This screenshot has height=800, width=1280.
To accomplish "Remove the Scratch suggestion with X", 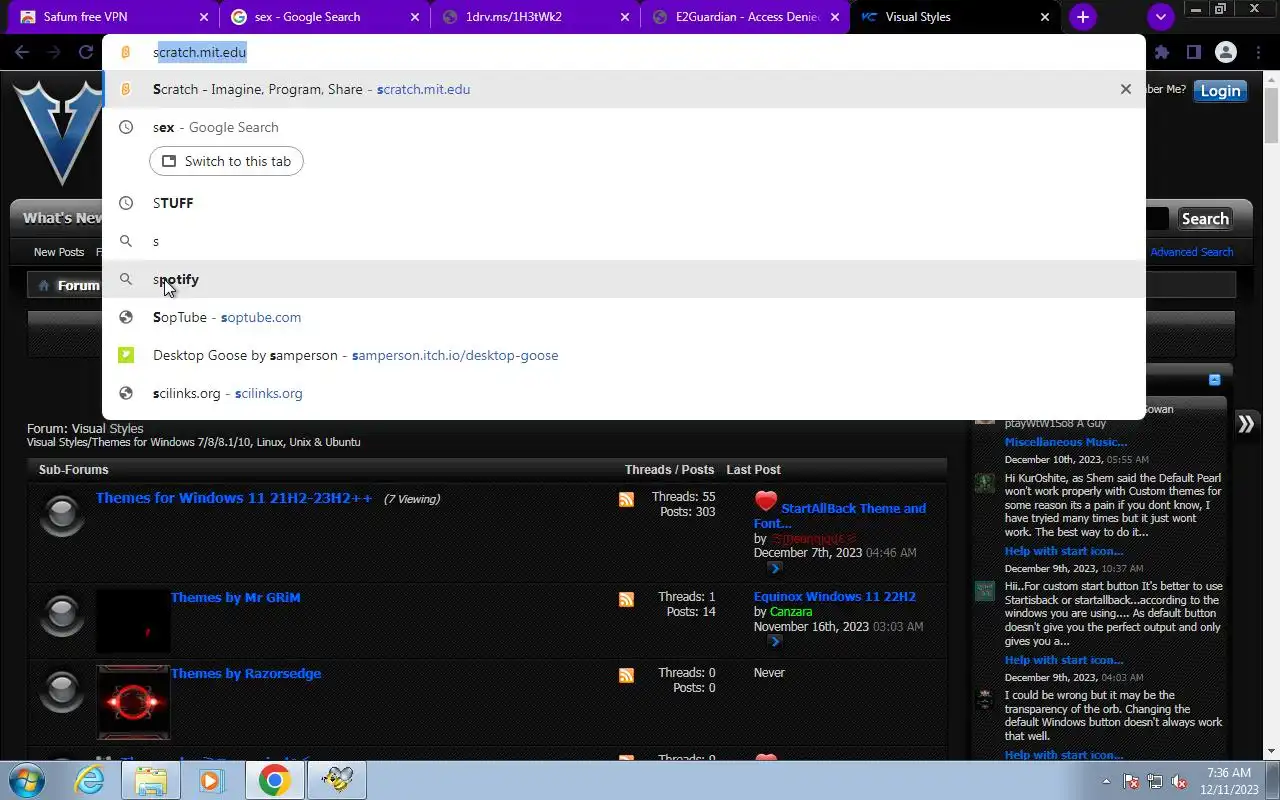I will (1126, 89).
